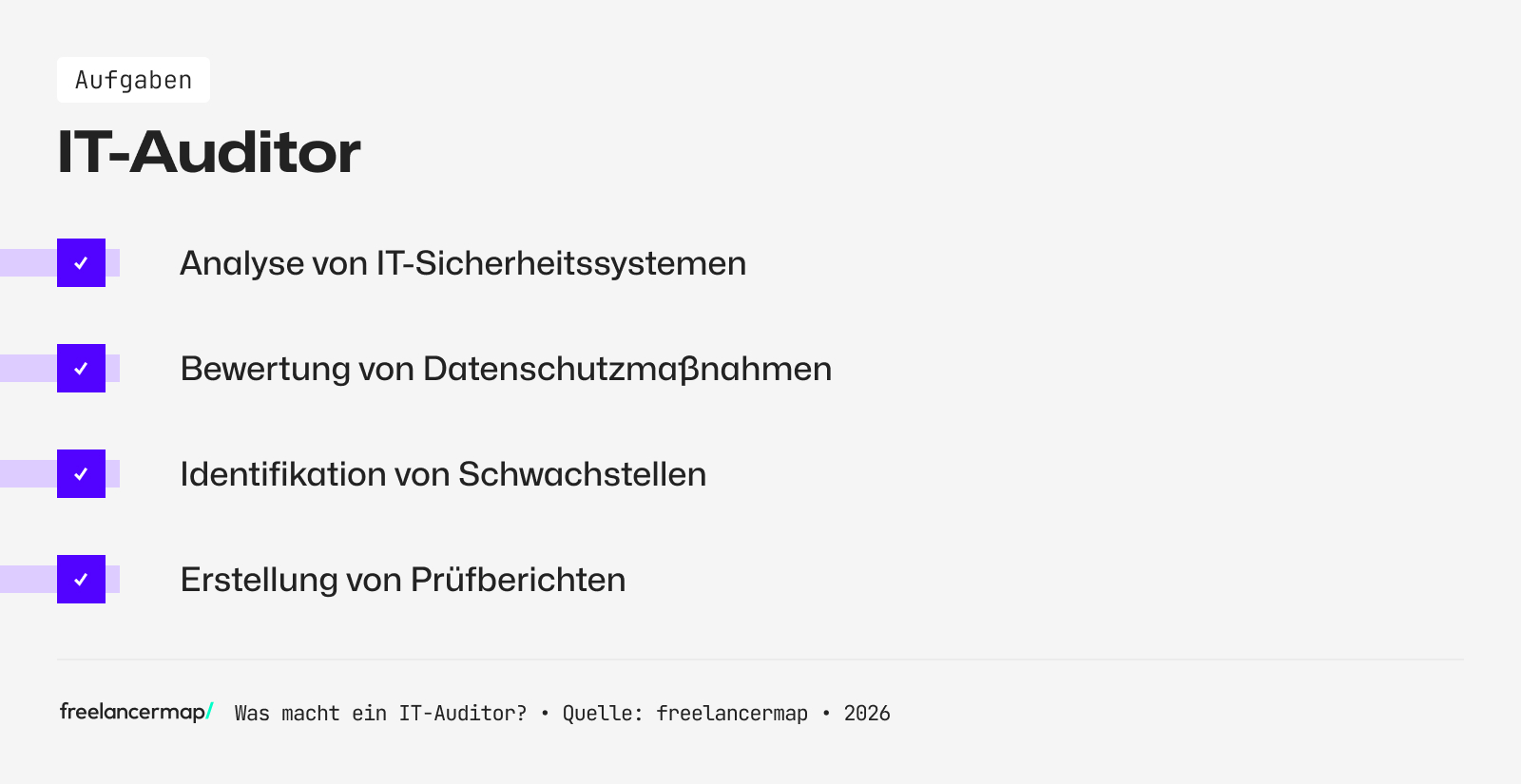Click the checkmark icon beside Analyse von IT-Sicherheitssystemen
This screenshot has height=784, width=1521.
pyautogui.click(x=81, y=263)
